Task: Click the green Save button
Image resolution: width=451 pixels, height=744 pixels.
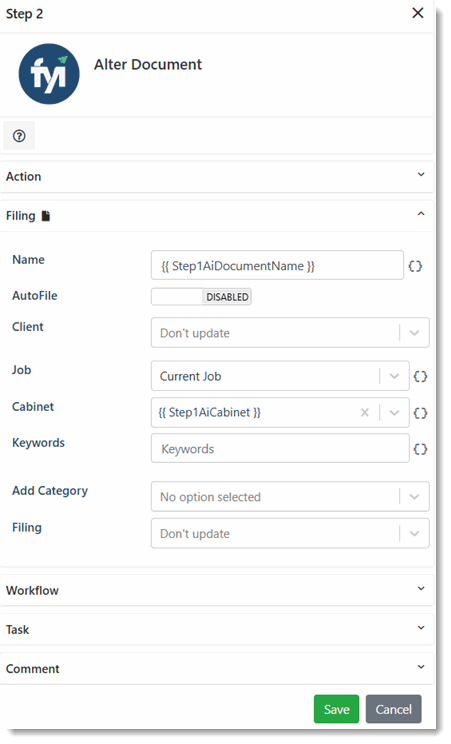Action: [x=336, y=709]
